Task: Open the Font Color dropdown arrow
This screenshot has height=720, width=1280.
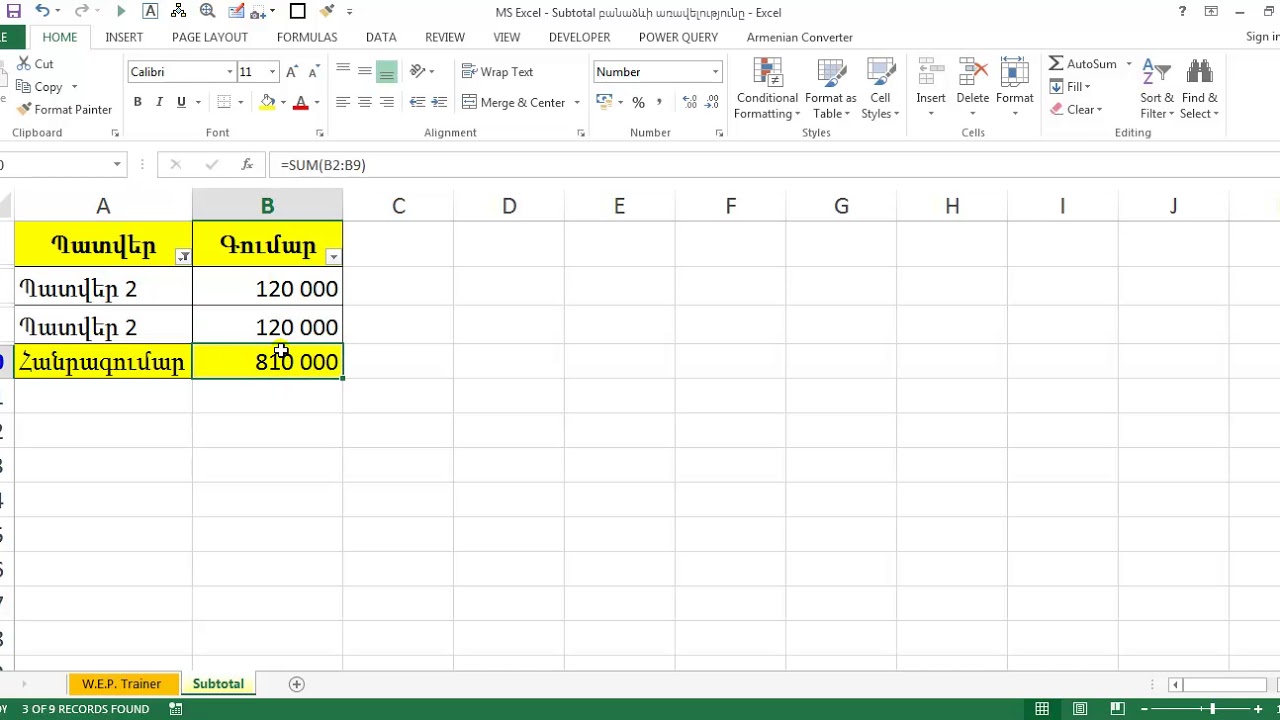Action: pyautogui.click(x=317, y=103)
